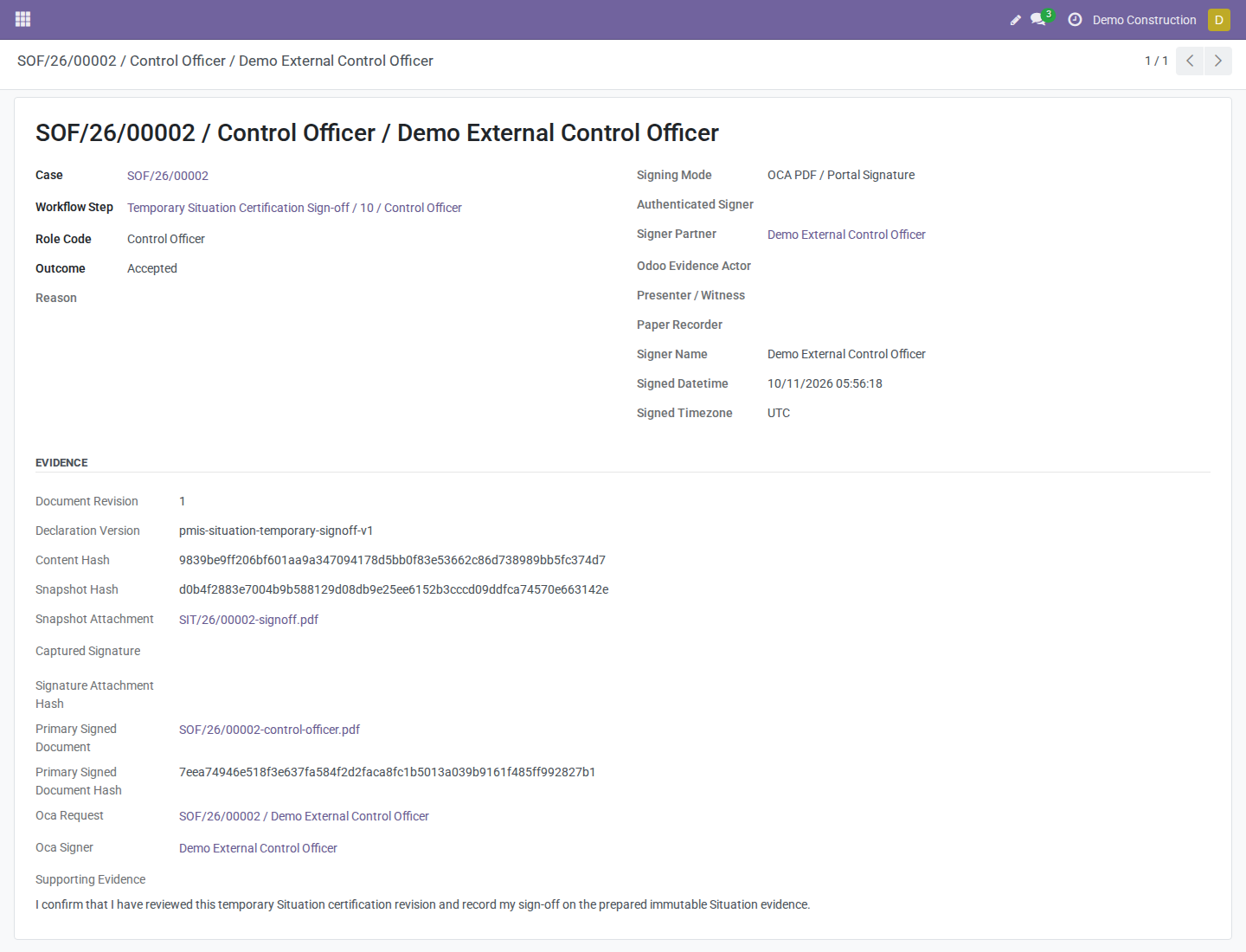Go to previous record arrow

pos(1190,61)
